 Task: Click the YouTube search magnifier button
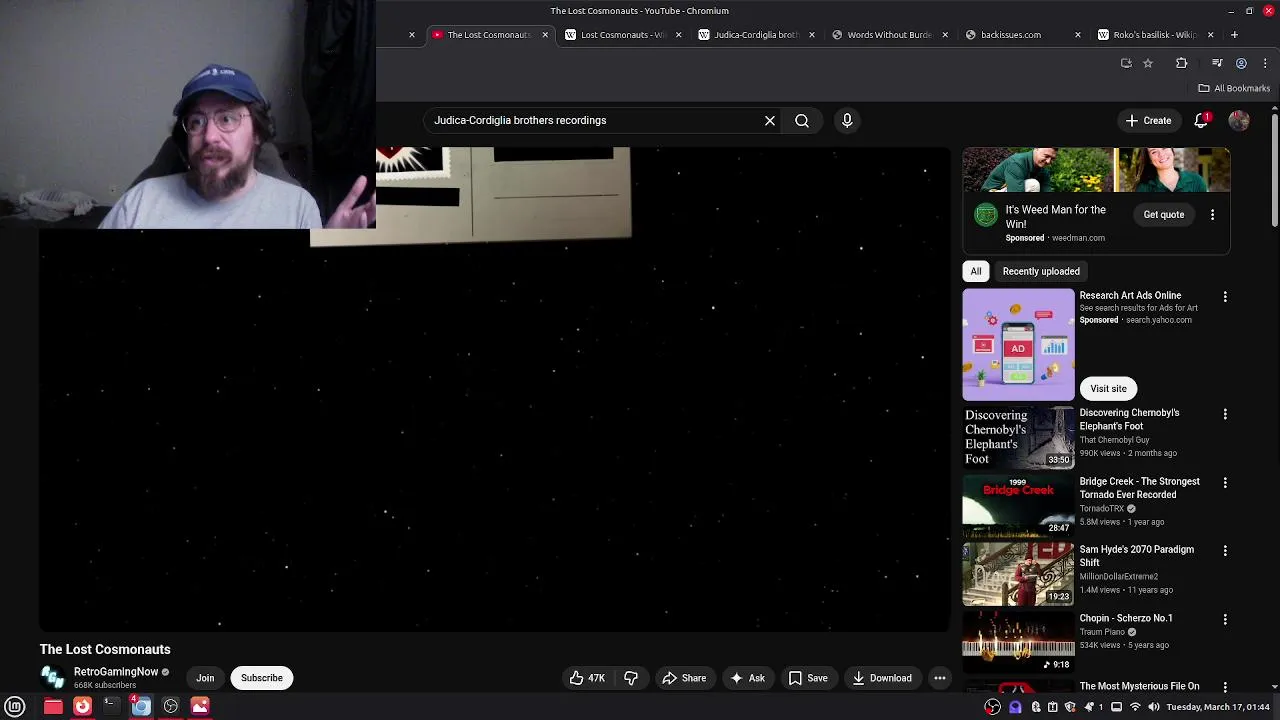[802, 120]
